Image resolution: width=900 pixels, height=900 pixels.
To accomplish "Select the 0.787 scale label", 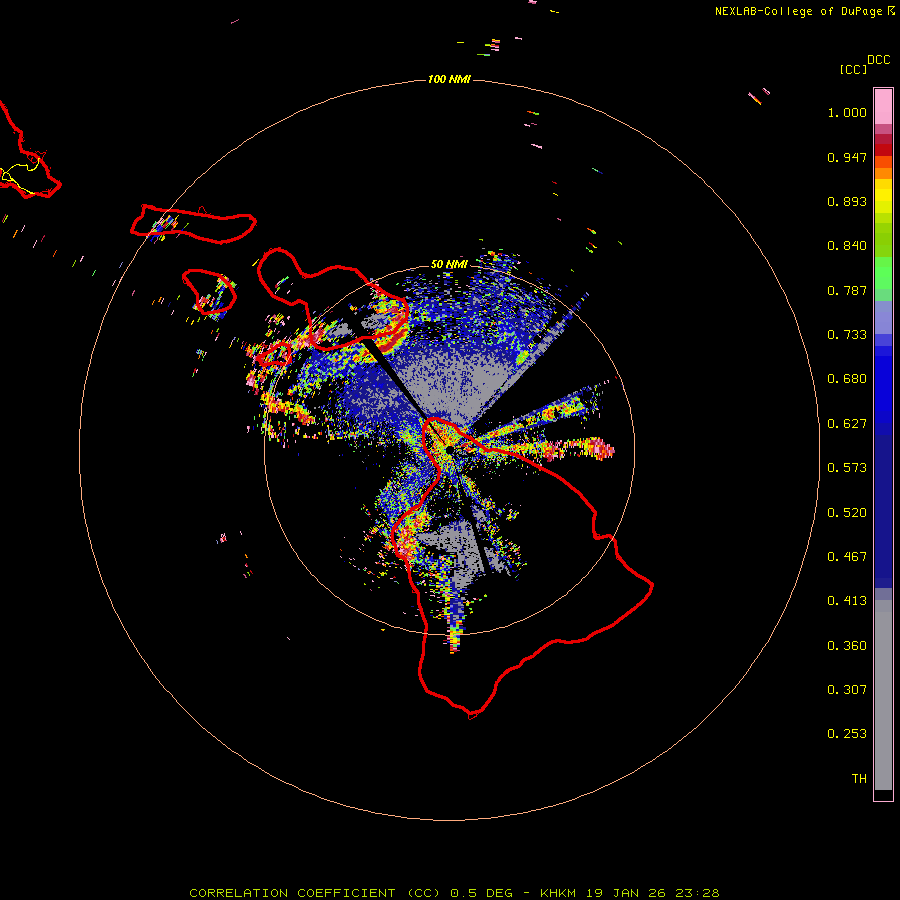I will pyautogui.click(x=847, y=290).
